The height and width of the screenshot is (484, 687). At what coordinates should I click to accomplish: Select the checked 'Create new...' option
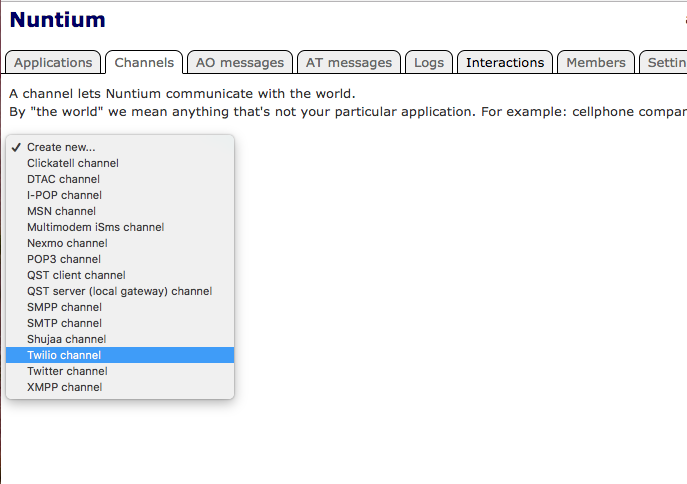coord(120,147)
